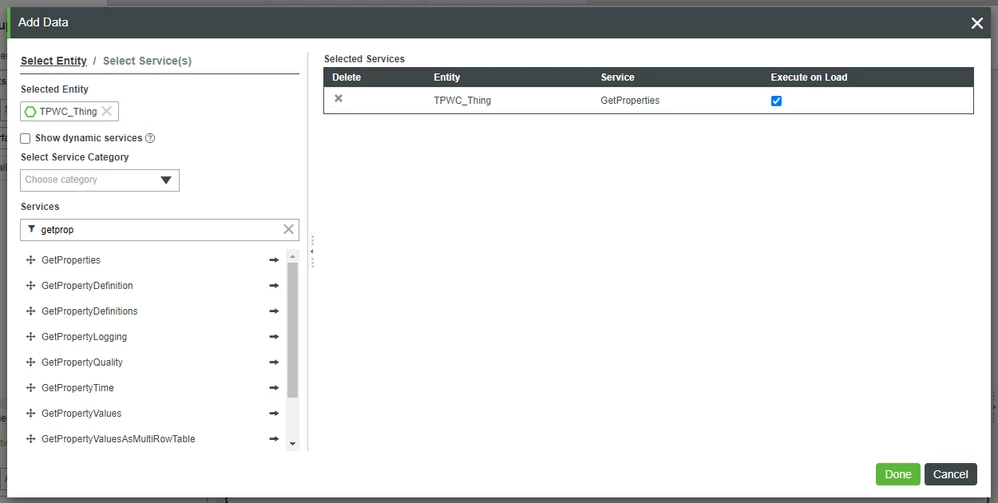
Task: Select GetPropertyTime in services list
Action: (x=78, y=387)
